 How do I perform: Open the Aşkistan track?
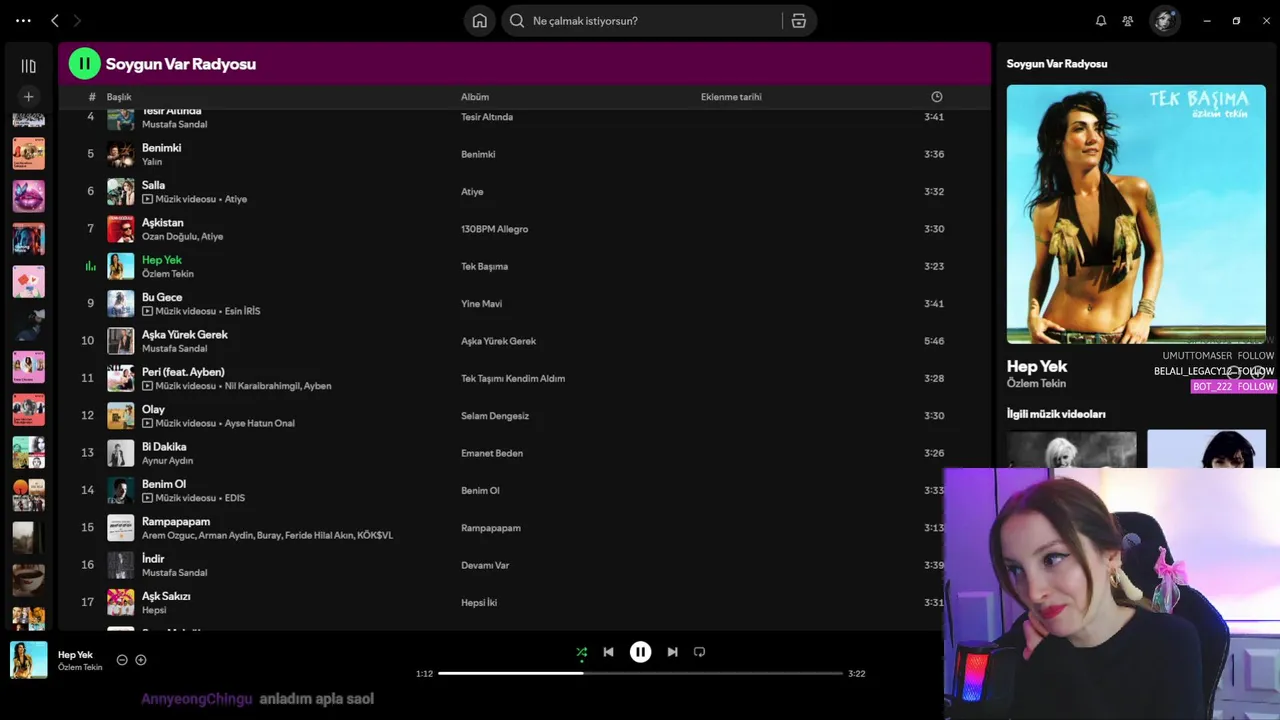pos(163,223)
